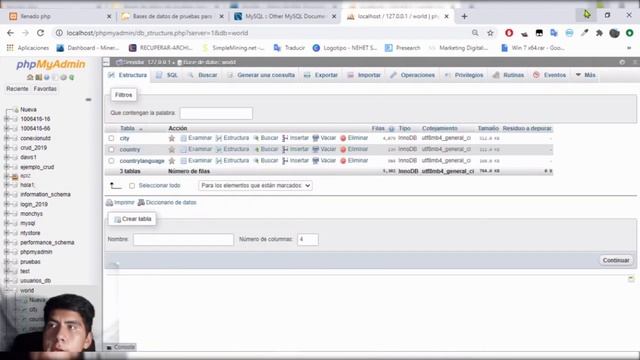The width and height of the screenshot is (640, 360).
Task: Expand the phpmyadmin database node
Action: pos(6,252)
